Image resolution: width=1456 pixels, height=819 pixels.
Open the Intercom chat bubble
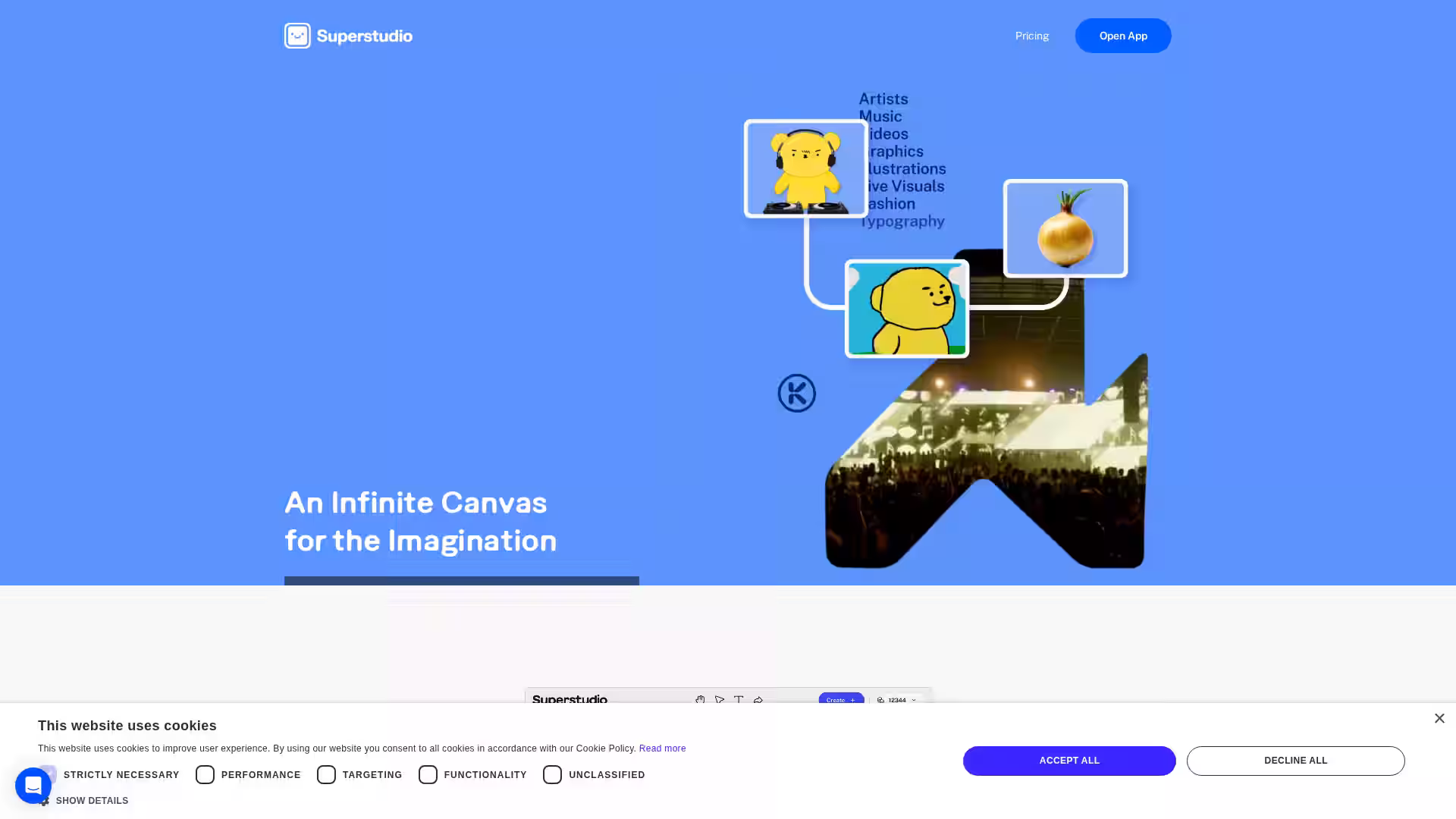[33, 786]
